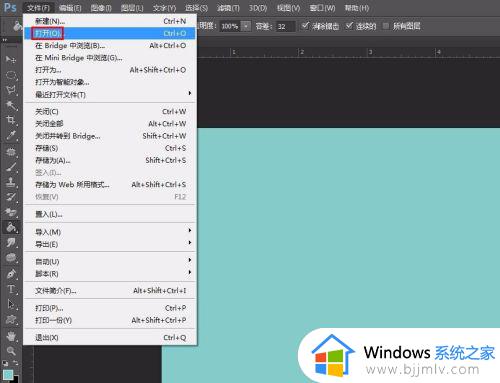The height and width of the screenshot is (383, 500).
Task: Swap foreground and background colors icon
Action: pyautogui.click(x=15, y=363)
